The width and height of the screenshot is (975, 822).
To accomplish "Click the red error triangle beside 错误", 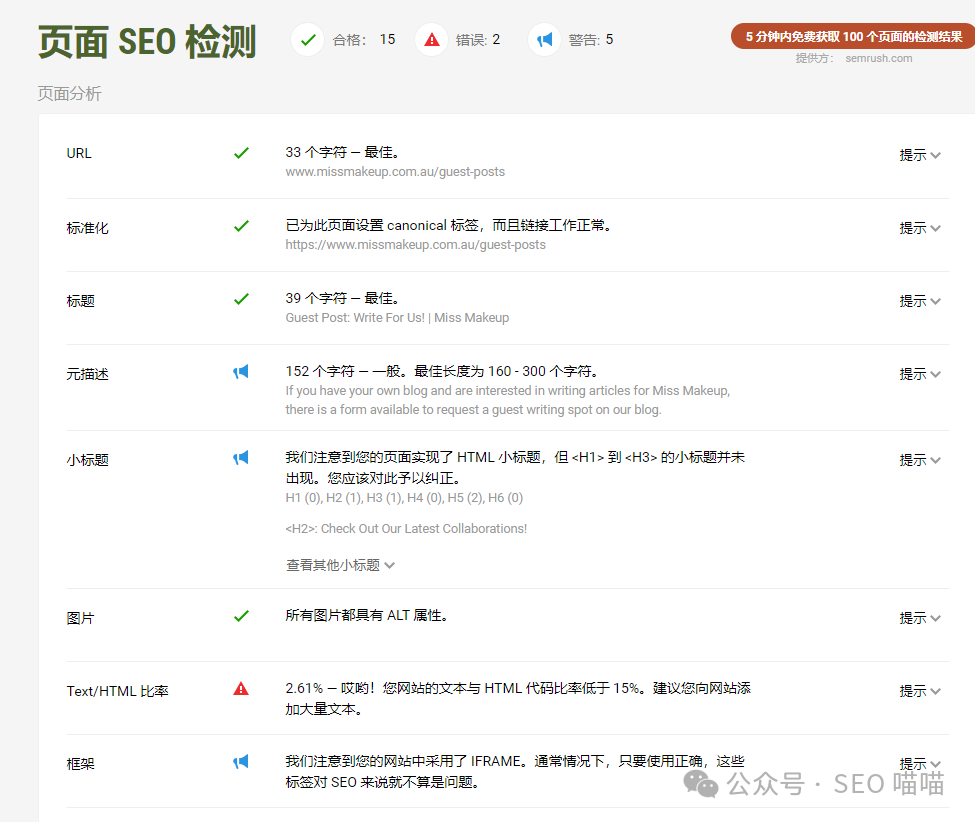I will (431, 40).
